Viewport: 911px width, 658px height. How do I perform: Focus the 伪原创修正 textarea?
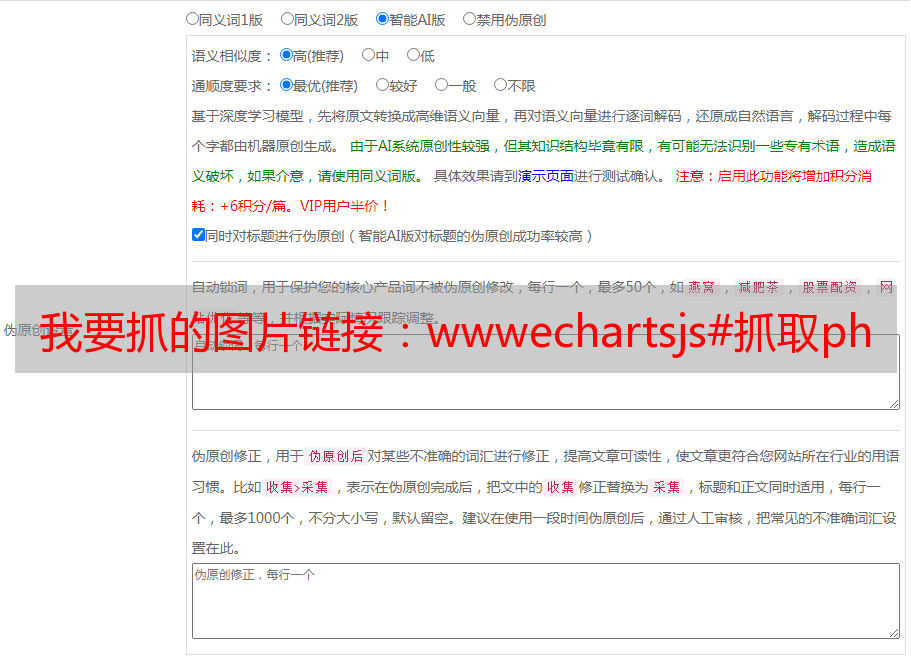pos(546,601)
